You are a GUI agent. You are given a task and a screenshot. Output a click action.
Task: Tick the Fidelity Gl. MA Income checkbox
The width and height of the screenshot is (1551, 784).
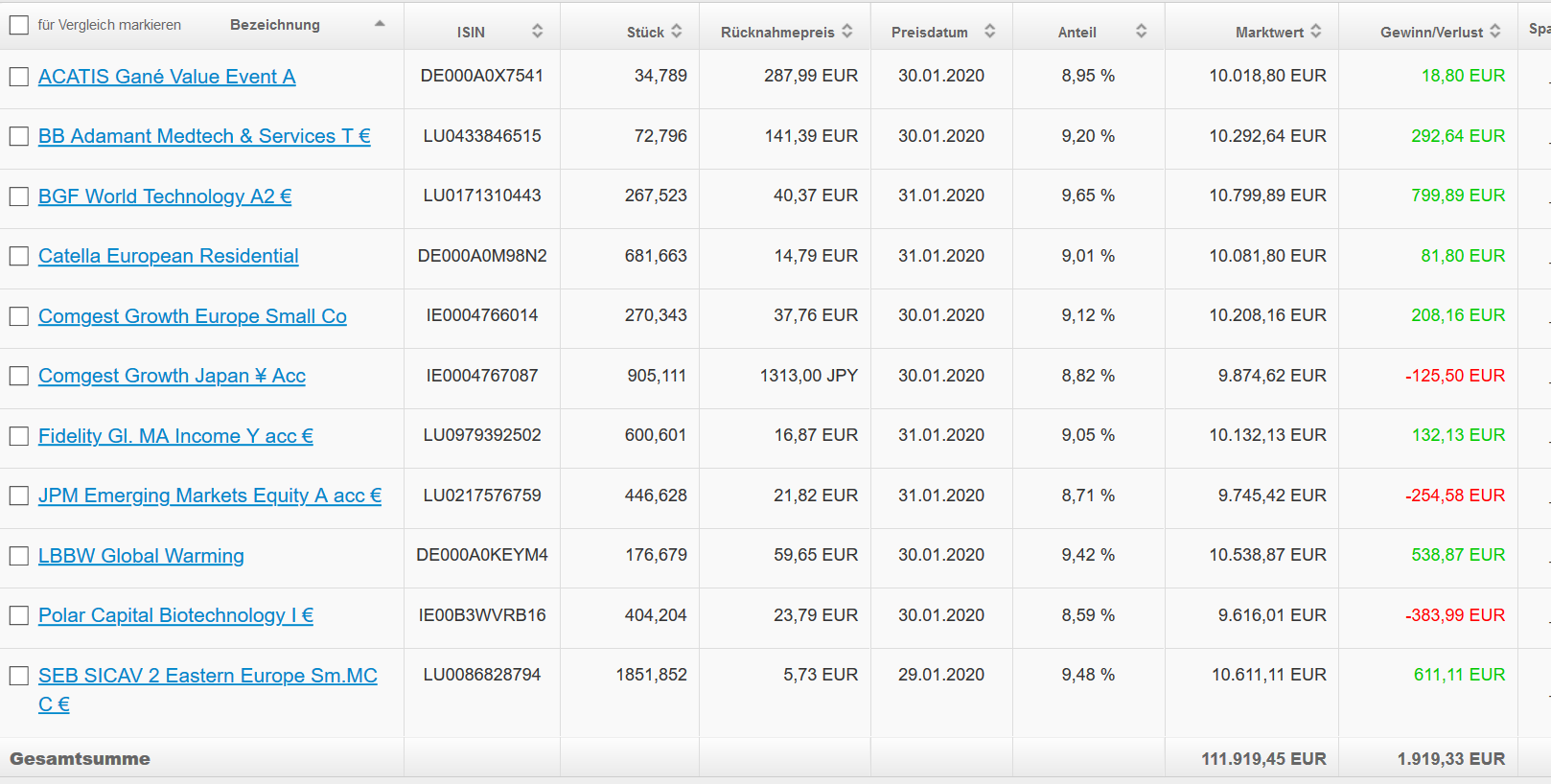(19, 436)
